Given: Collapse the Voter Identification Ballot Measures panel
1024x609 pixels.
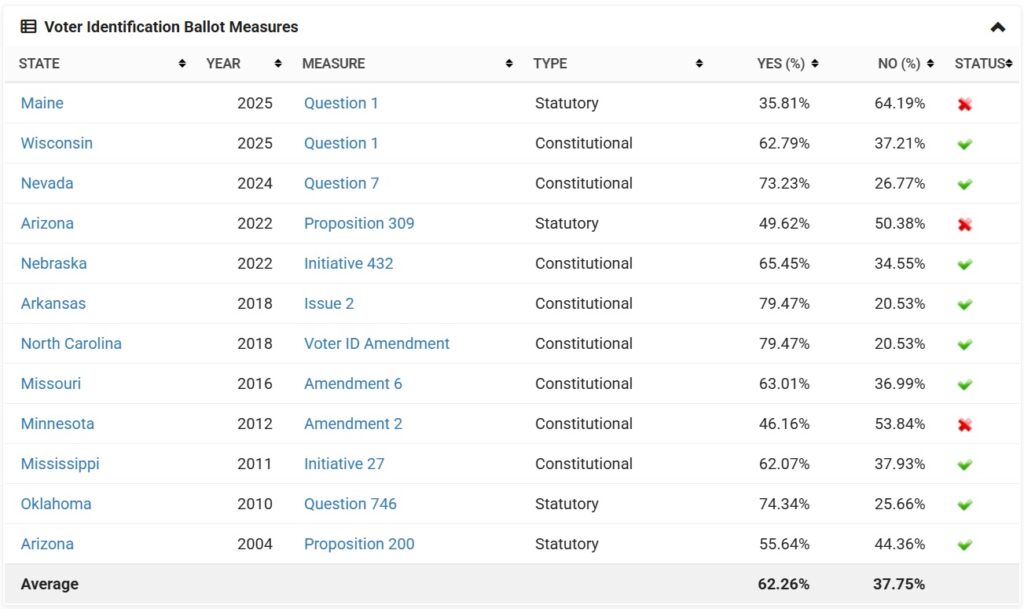Looking at the screenshot, I should [997, 28].
